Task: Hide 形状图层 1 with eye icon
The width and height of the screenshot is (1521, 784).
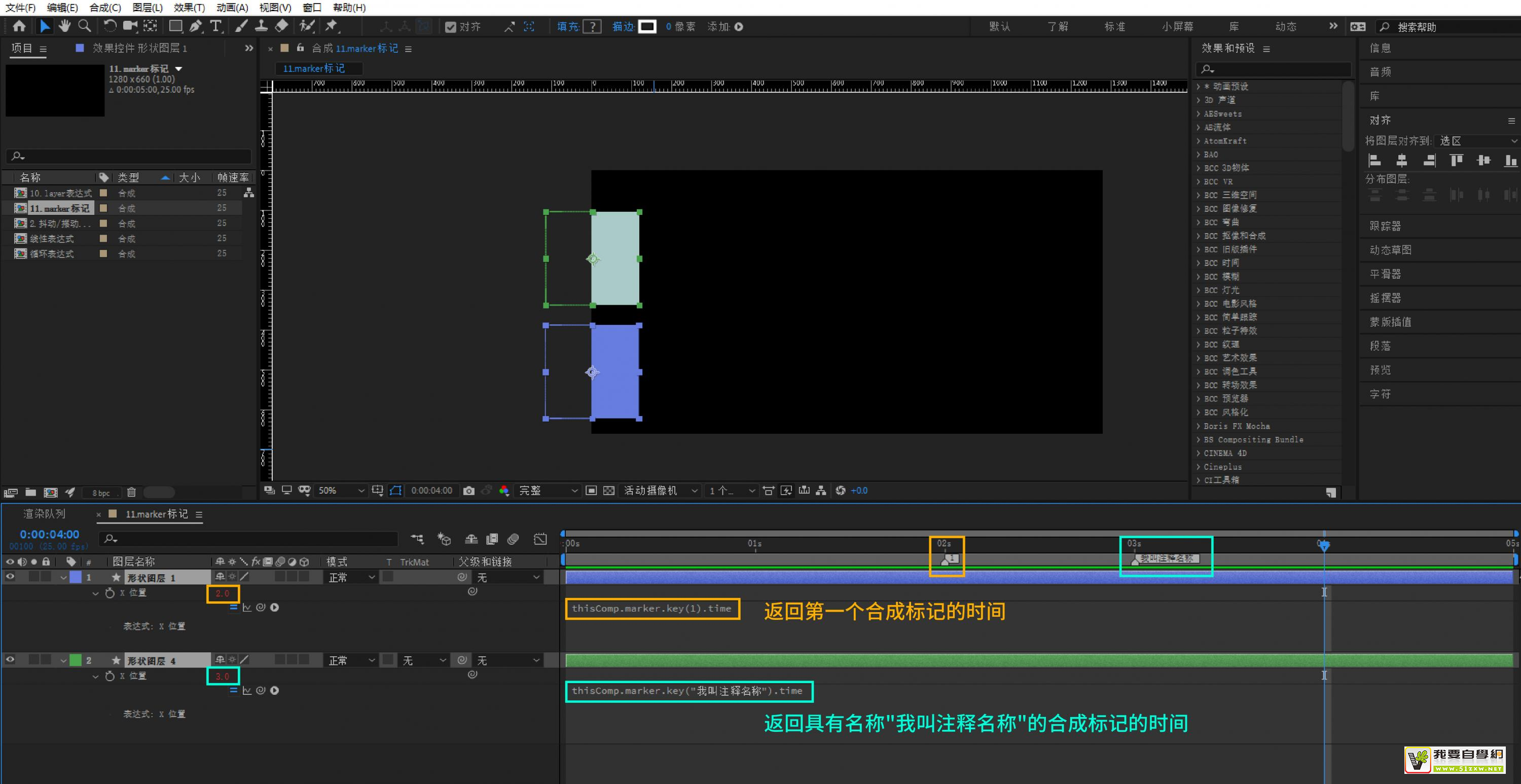Action: (10, 577)
